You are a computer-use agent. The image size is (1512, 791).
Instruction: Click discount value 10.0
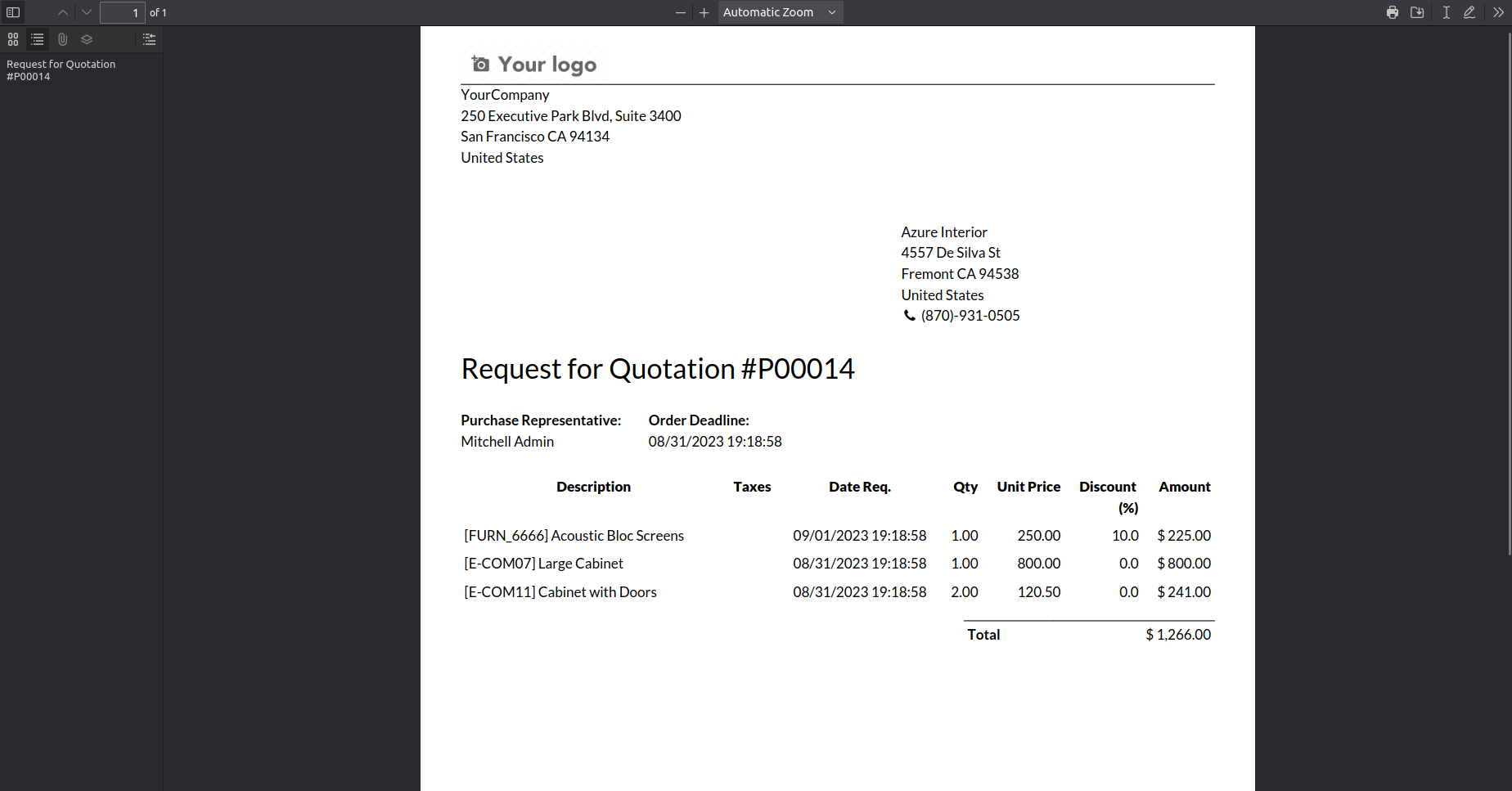1125,536
